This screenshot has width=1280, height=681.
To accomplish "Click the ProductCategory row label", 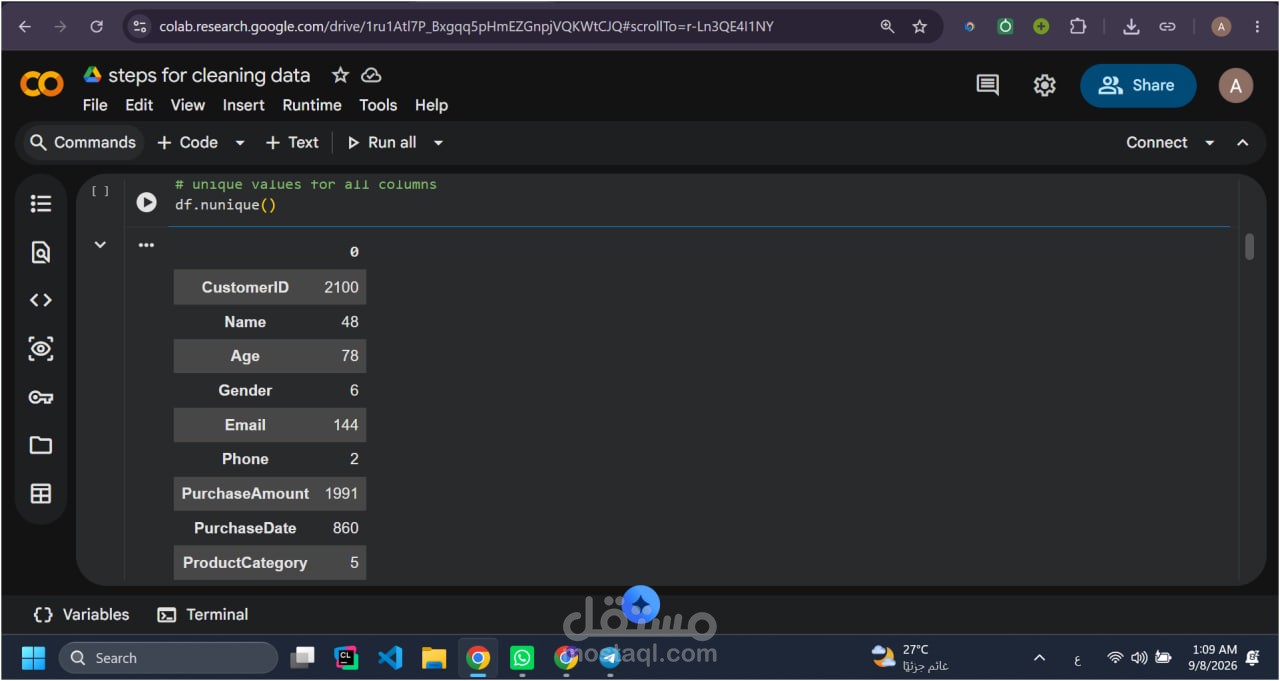I will (245, 563).
